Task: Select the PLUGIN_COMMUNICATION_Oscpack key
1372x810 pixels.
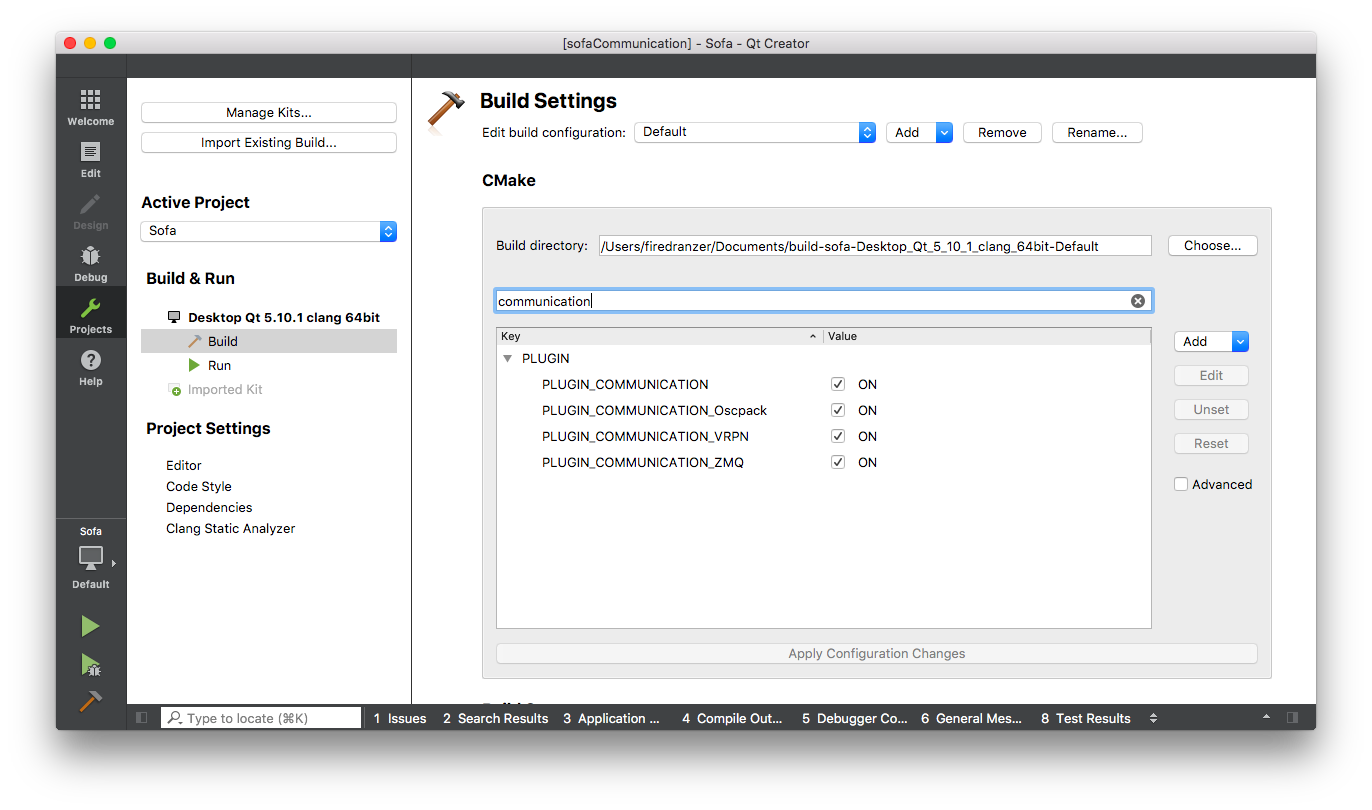Action: (x=655, y=410)
